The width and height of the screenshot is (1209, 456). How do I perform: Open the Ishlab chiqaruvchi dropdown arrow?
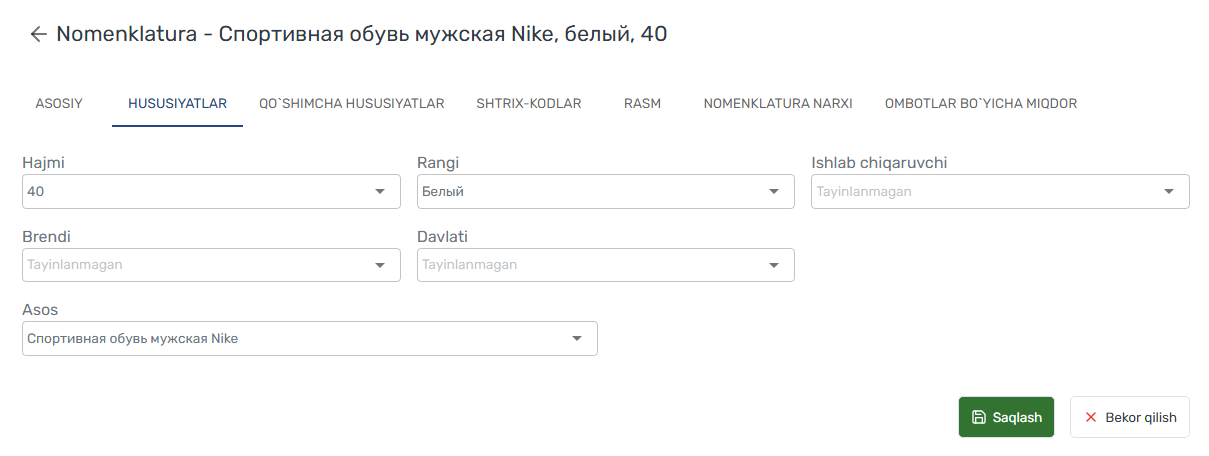click(x=1169, y=192)
